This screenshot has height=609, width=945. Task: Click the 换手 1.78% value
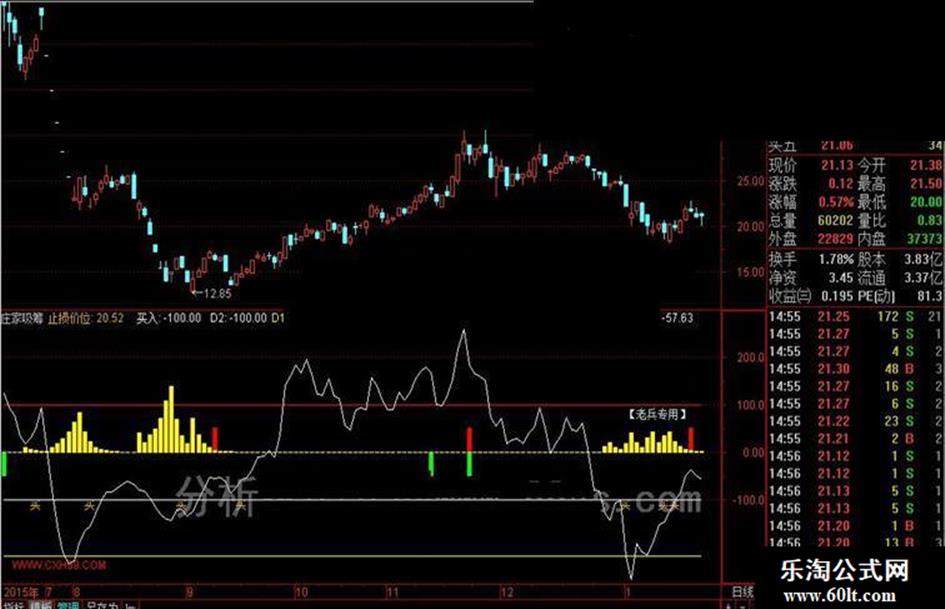click(836, 260)
